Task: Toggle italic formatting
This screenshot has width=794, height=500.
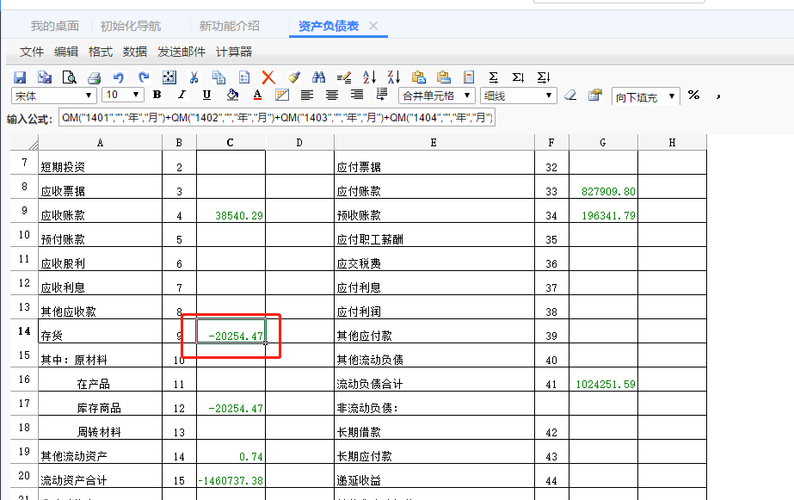Action: (x=182, y=96)
